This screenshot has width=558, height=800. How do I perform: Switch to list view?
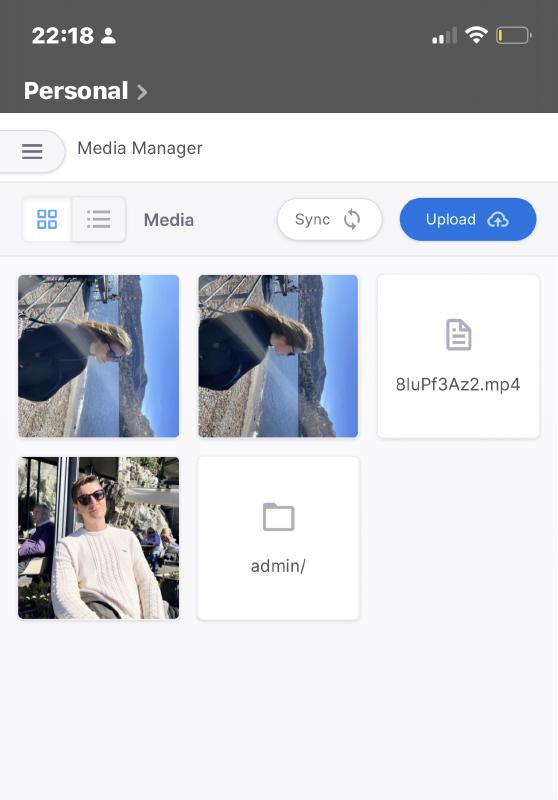click(98, 219)
